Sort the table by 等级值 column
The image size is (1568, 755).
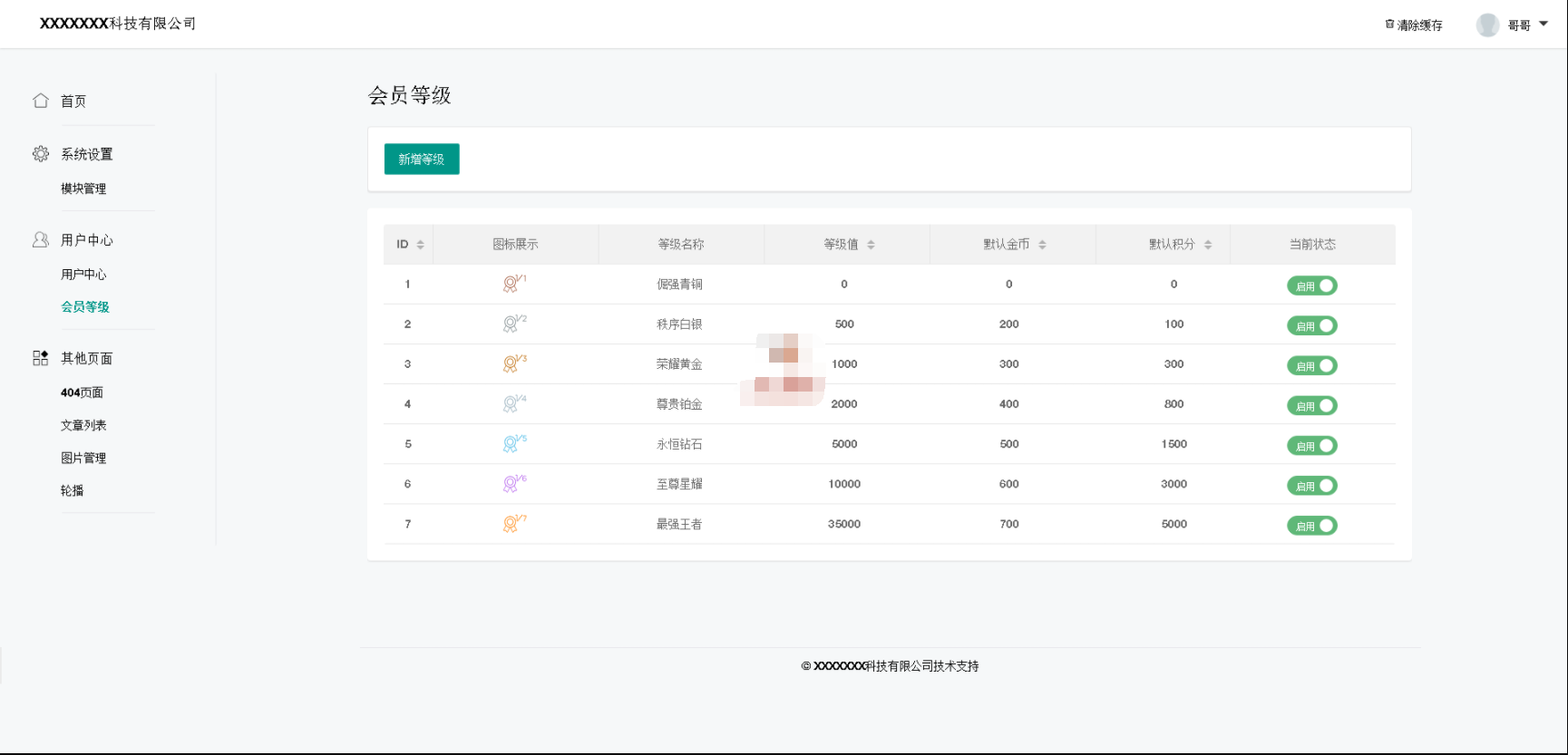871,245
